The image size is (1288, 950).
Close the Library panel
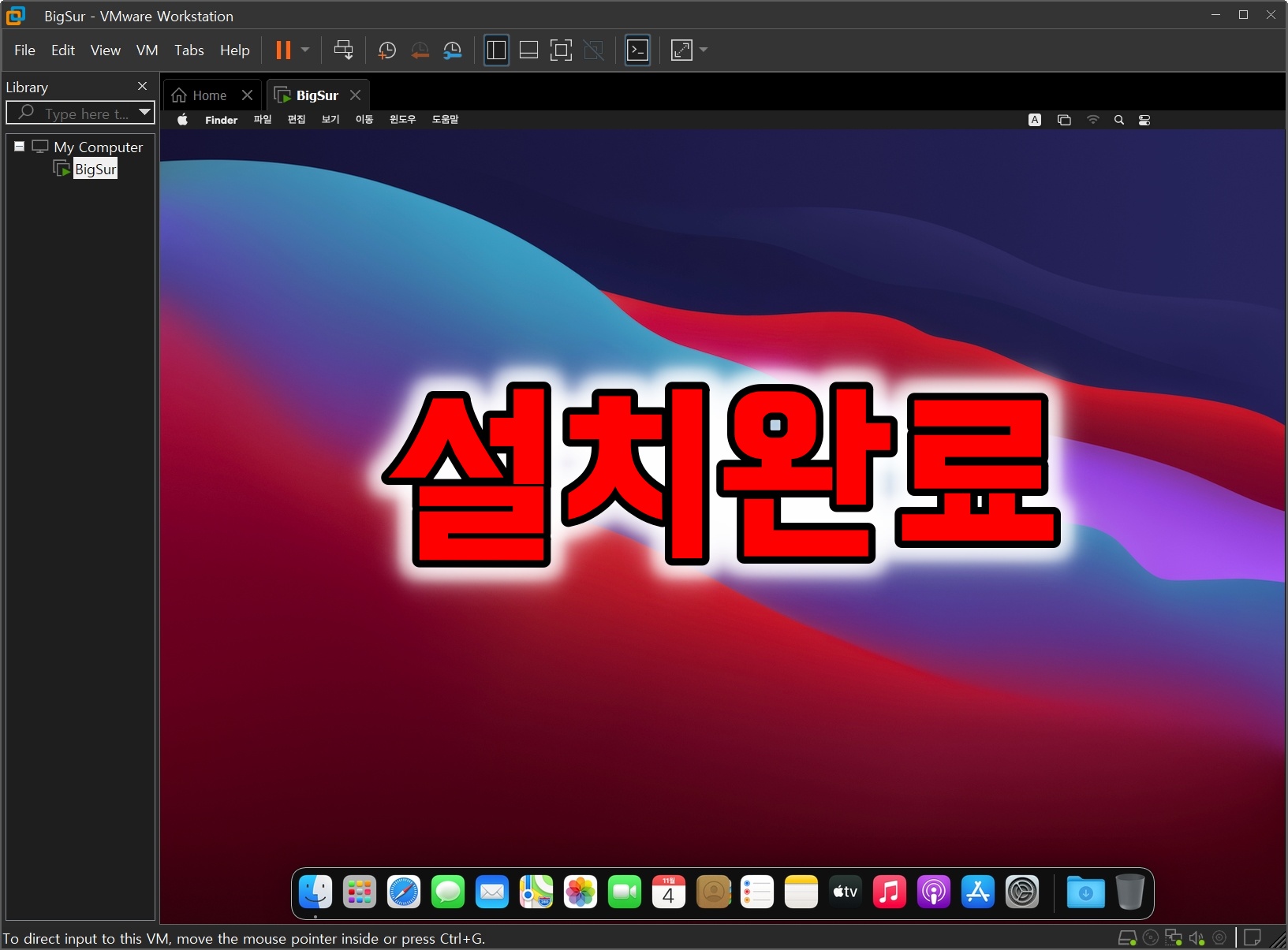click(x=142, y=86)
